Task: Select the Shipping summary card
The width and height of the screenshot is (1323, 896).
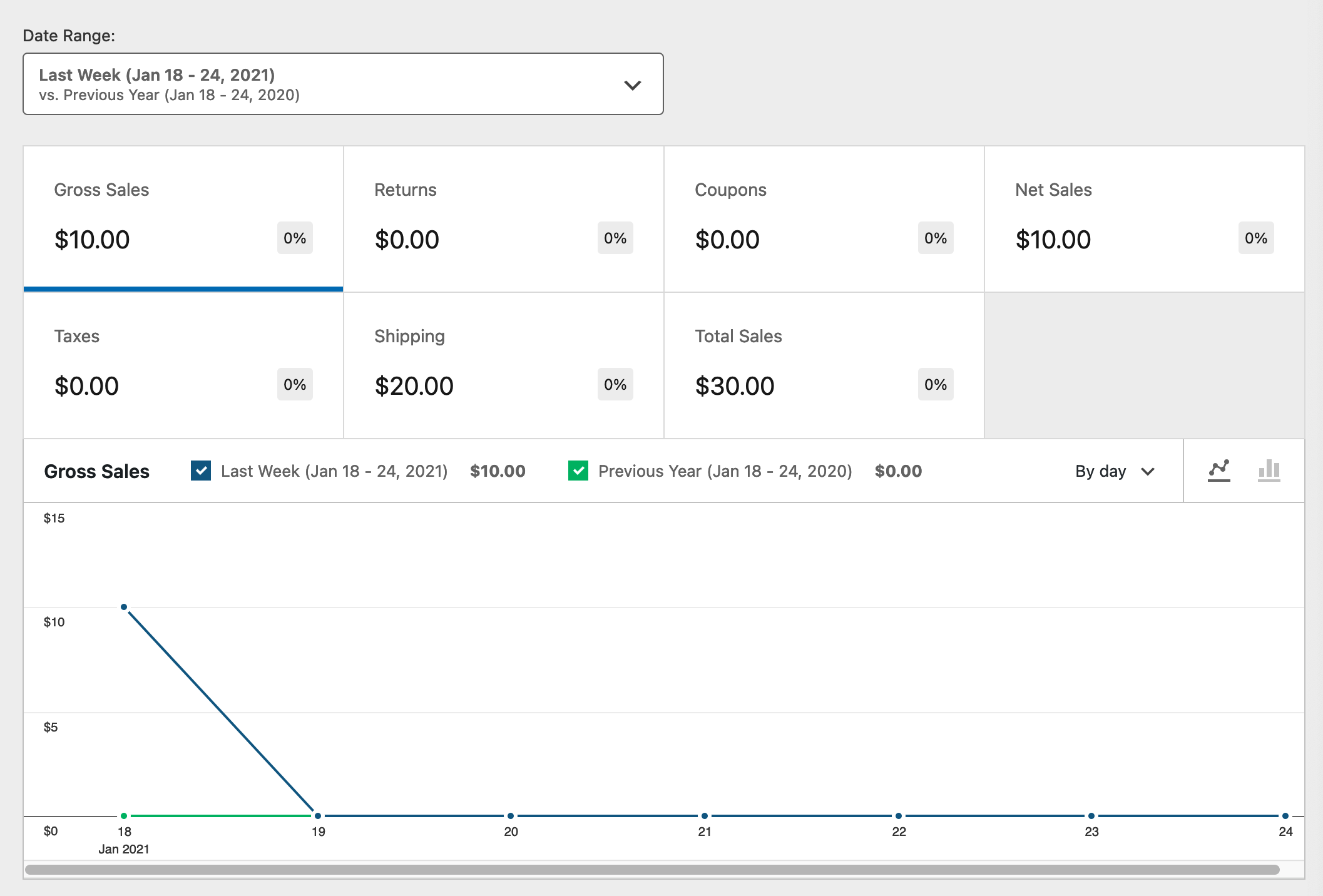Action: pyautogui.click(x=503, y=365)
